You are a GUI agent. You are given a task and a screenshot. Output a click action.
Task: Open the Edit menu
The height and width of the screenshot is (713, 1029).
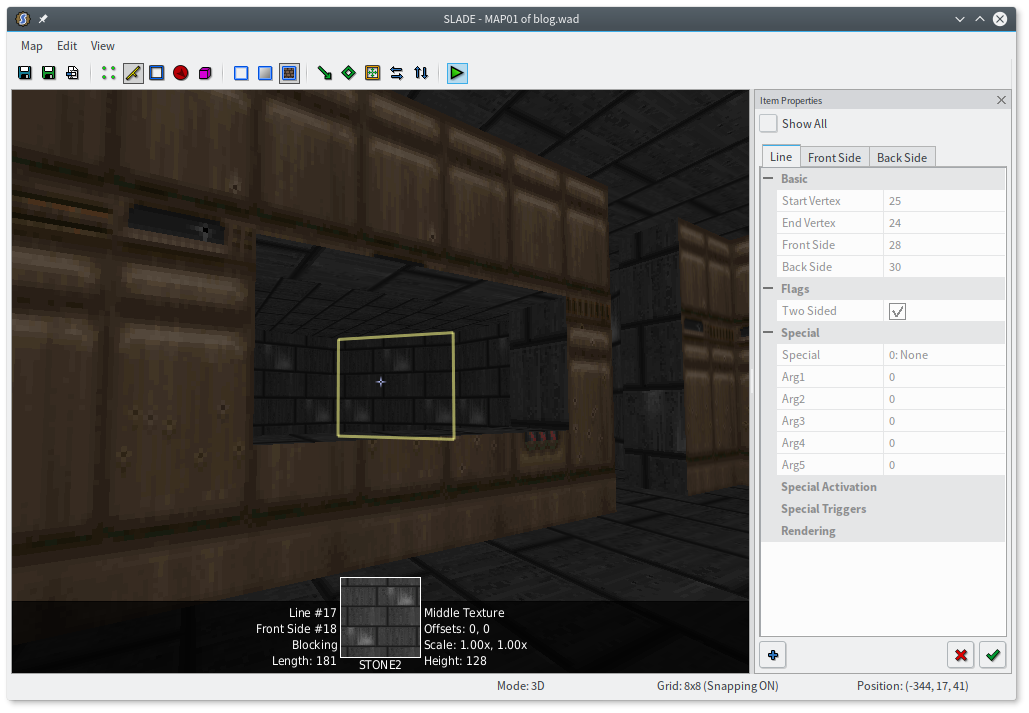67,46
